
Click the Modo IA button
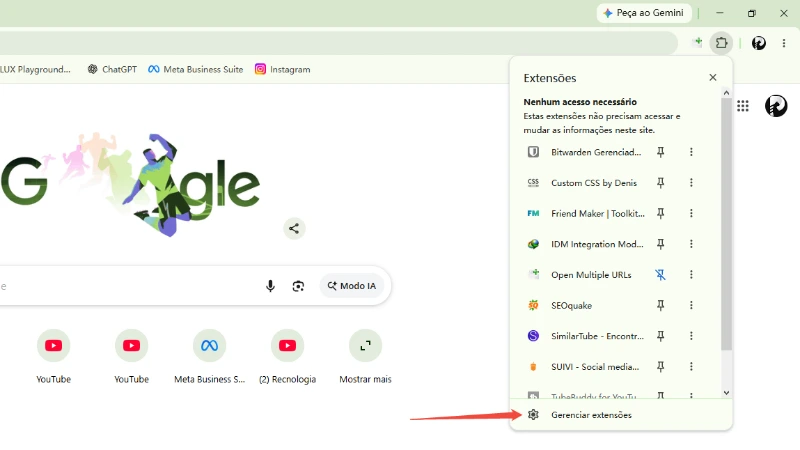point(352,286)
